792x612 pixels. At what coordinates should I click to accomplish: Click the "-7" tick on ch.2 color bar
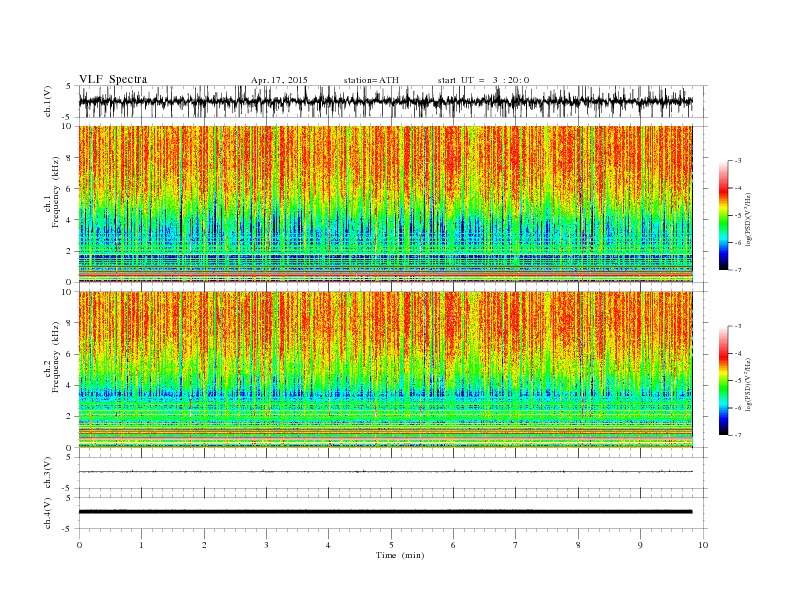[738, 435]
